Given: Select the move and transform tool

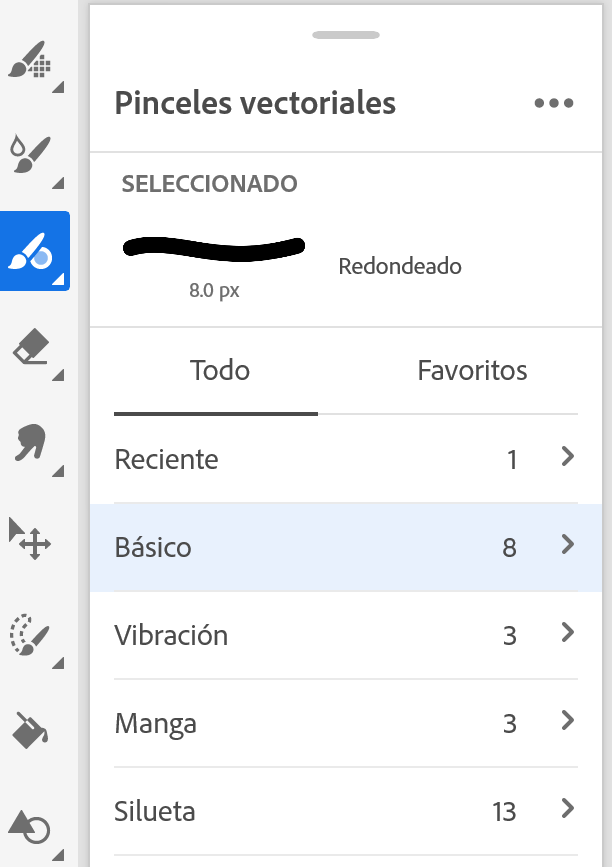Looking at the screenshot, I should click(x=32, y=538).
